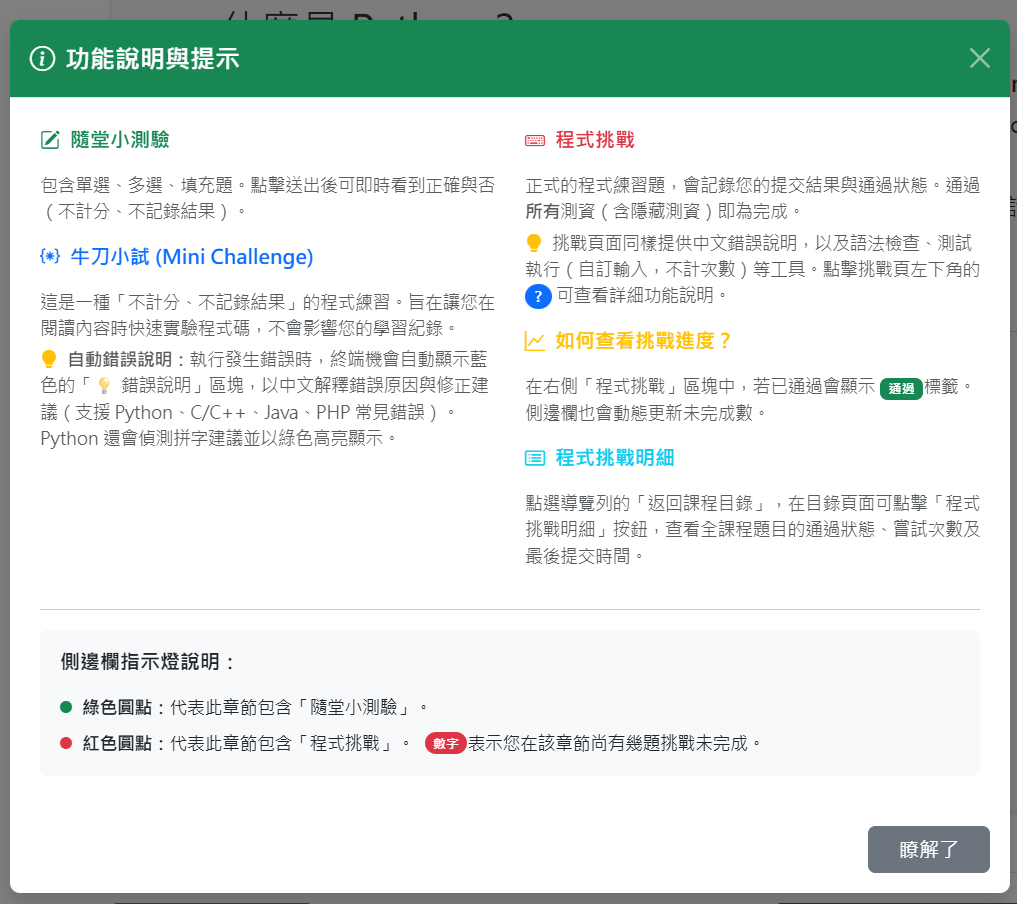Click the lightbulb icon before 挑戰頁面同樣提供
This screenshot has width=1017, height=904.
click(x=534, y=242)
